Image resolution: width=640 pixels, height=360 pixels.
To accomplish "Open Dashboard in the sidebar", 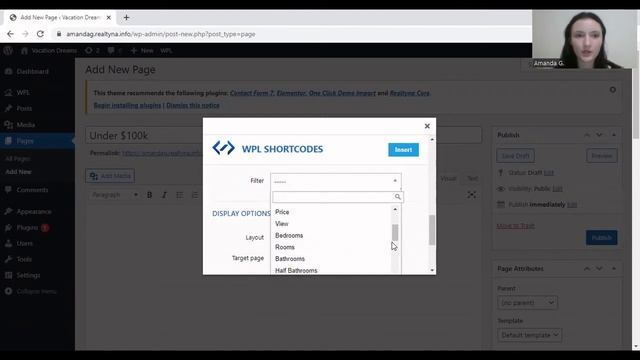I will 32,71.
